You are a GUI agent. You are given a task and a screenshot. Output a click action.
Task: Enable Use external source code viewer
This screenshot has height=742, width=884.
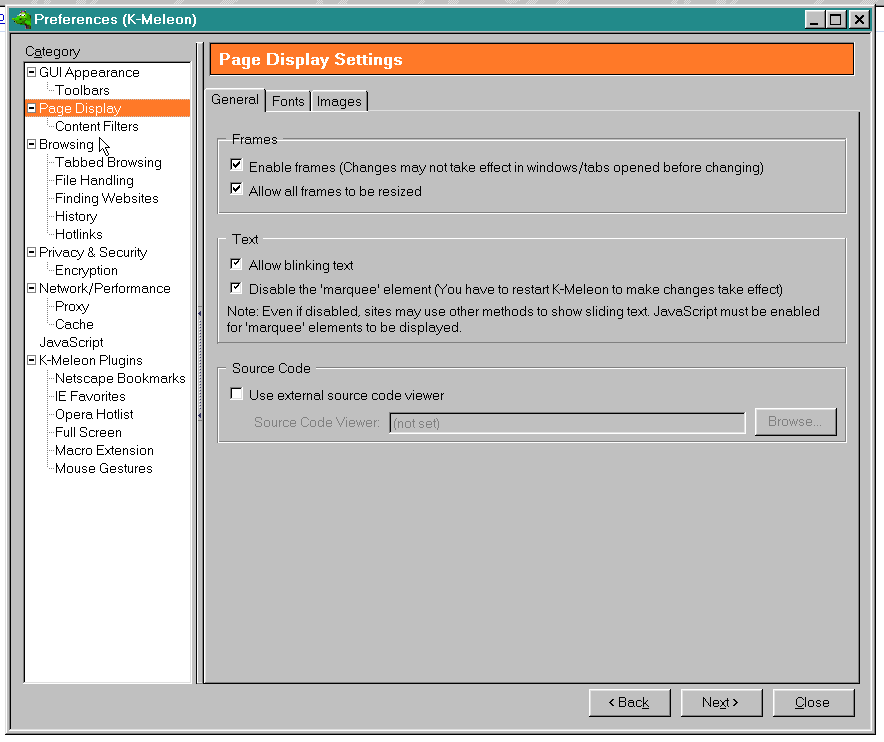pos(237,395)
